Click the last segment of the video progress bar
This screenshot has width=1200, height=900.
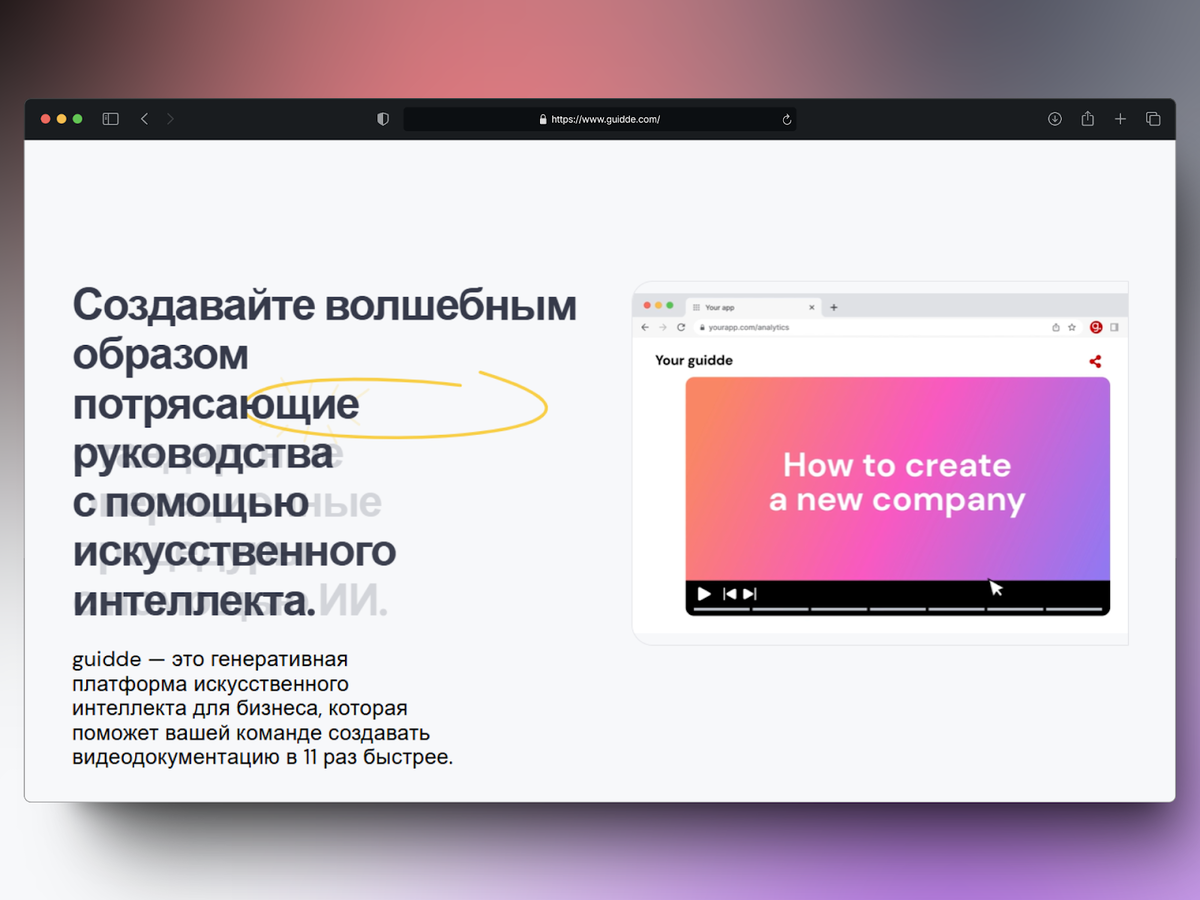pyautogui.click(x=1074, y=608)
